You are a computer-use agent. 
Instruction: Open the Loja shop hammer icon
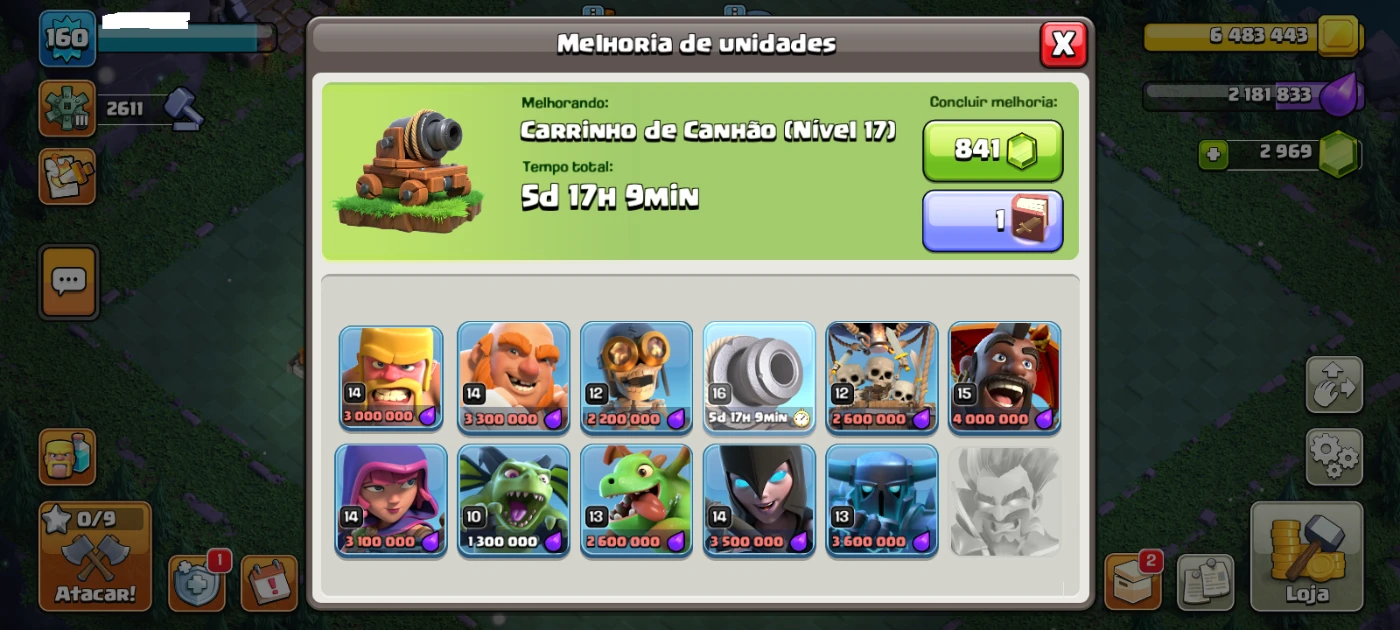click(x=1307, y=556)
